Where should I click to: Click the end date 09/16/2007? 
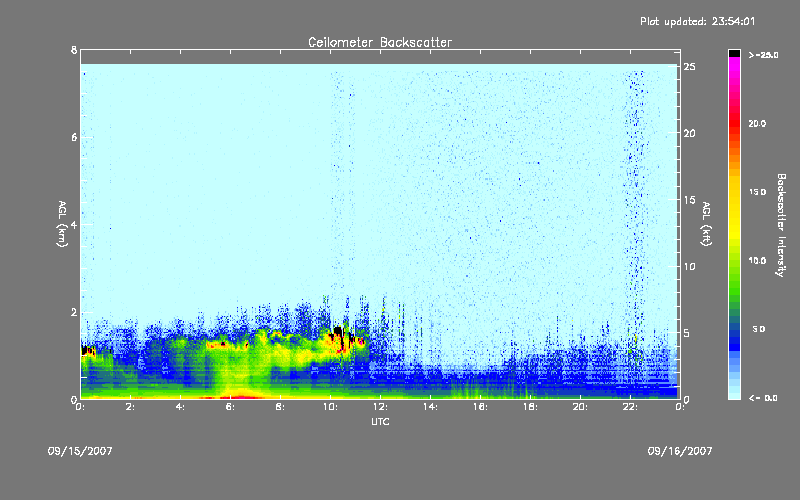[680, 451]
